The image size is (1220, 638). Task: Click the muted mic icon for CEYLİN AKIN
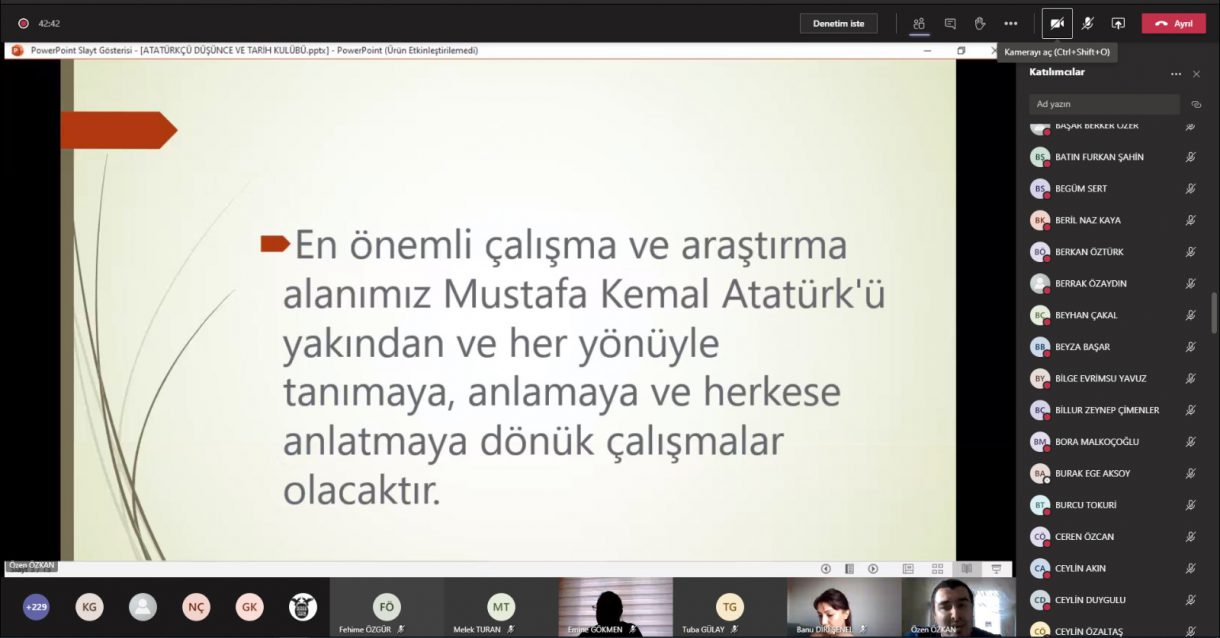click(x=1191, y=568)
